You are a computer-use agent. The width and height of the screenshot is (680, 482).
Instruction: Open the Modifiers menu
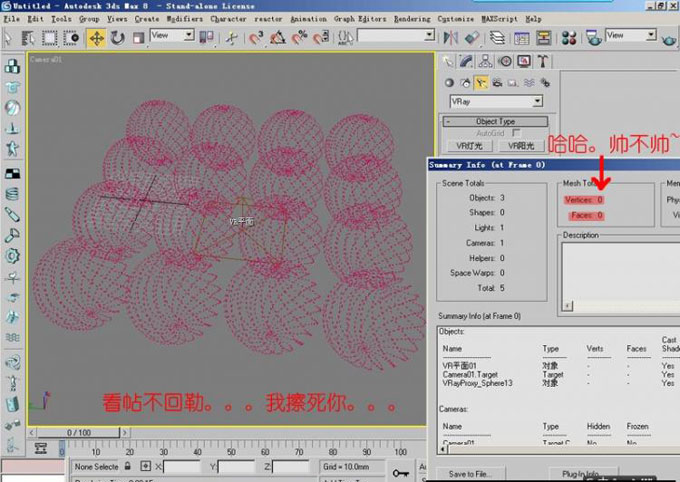coord(185,19)
